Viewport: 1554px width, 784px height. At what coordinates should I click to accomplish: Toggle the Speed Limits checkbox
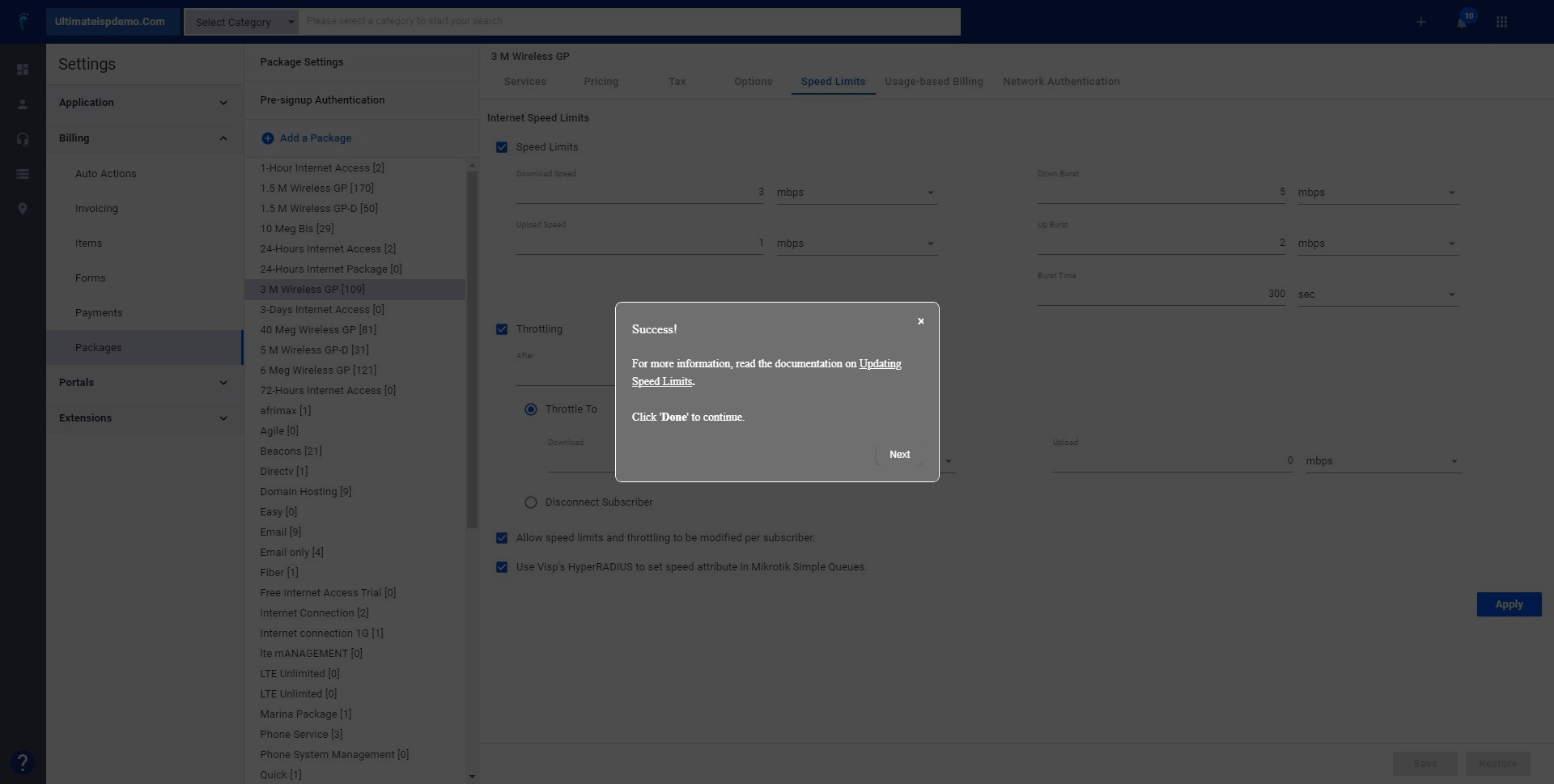502,147
